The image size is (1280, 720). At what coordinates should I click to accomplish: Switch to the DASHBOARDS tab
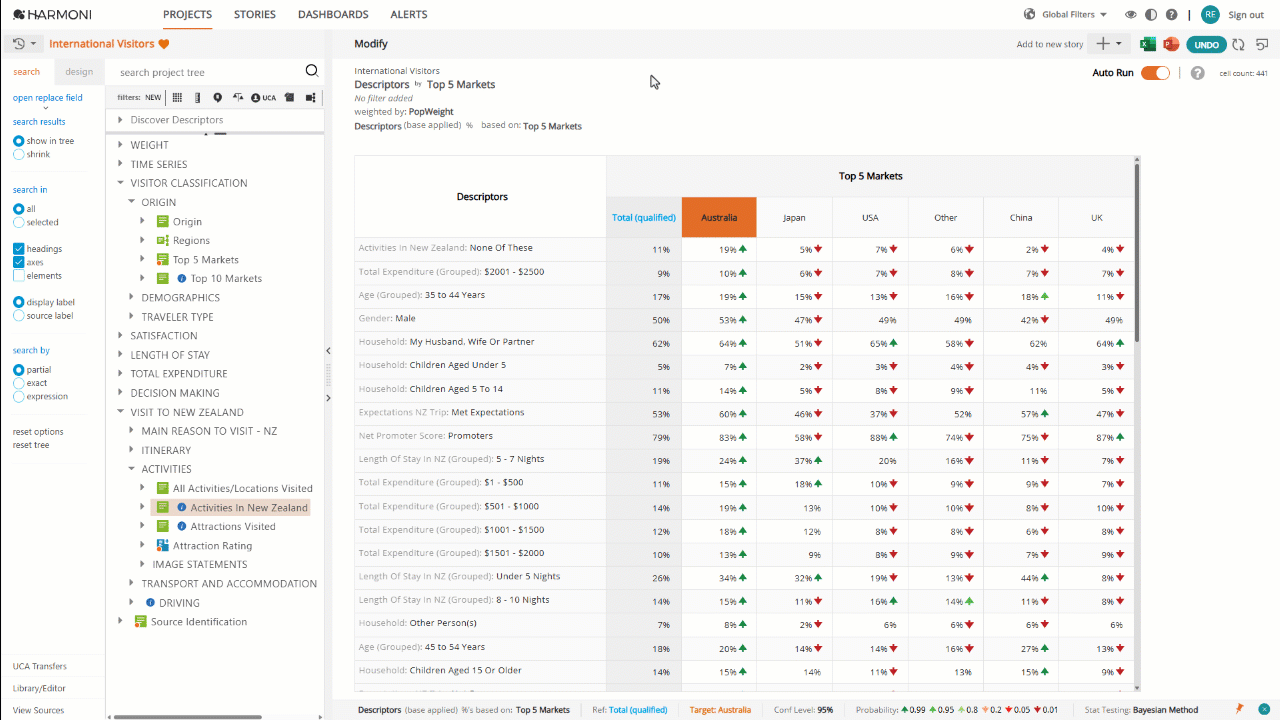tap(333, 14)
